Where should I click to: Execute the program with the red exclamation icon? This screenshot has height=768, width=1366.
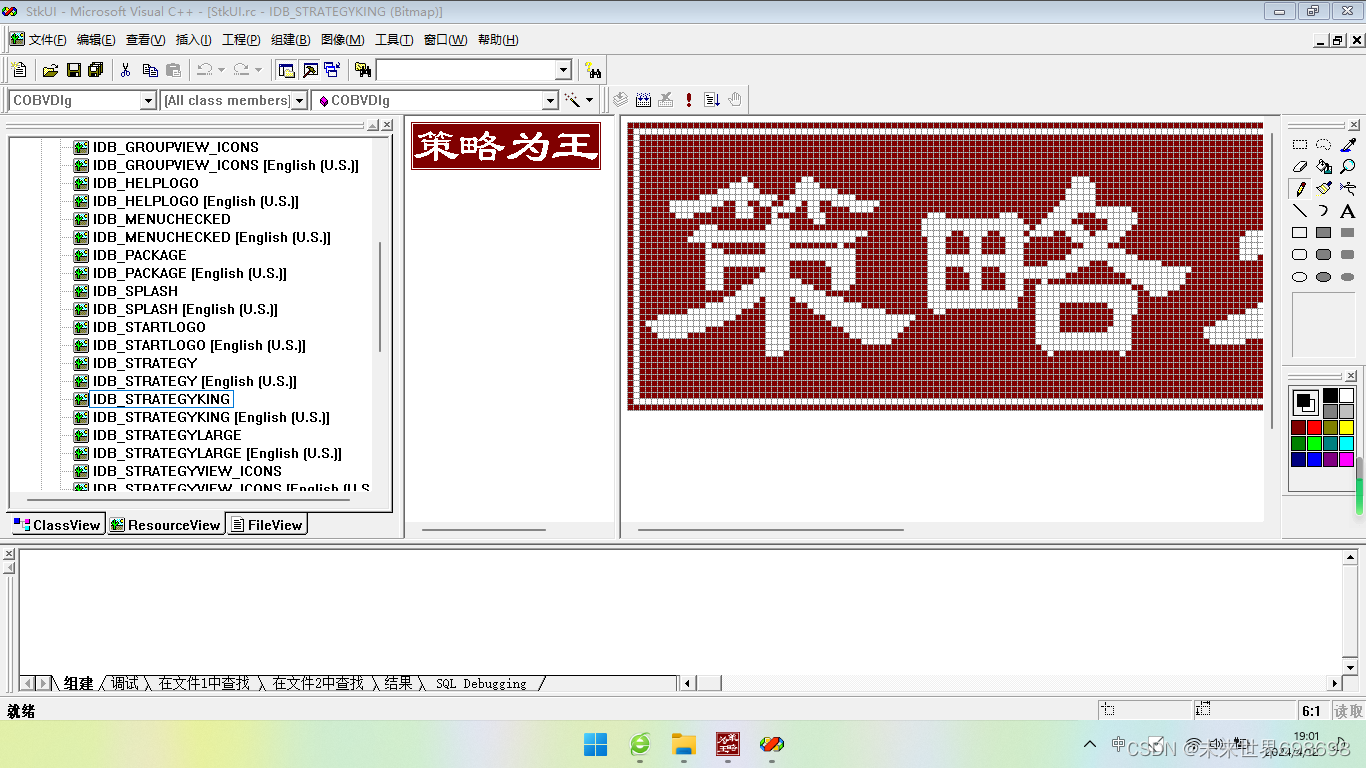tap(688, 99)
